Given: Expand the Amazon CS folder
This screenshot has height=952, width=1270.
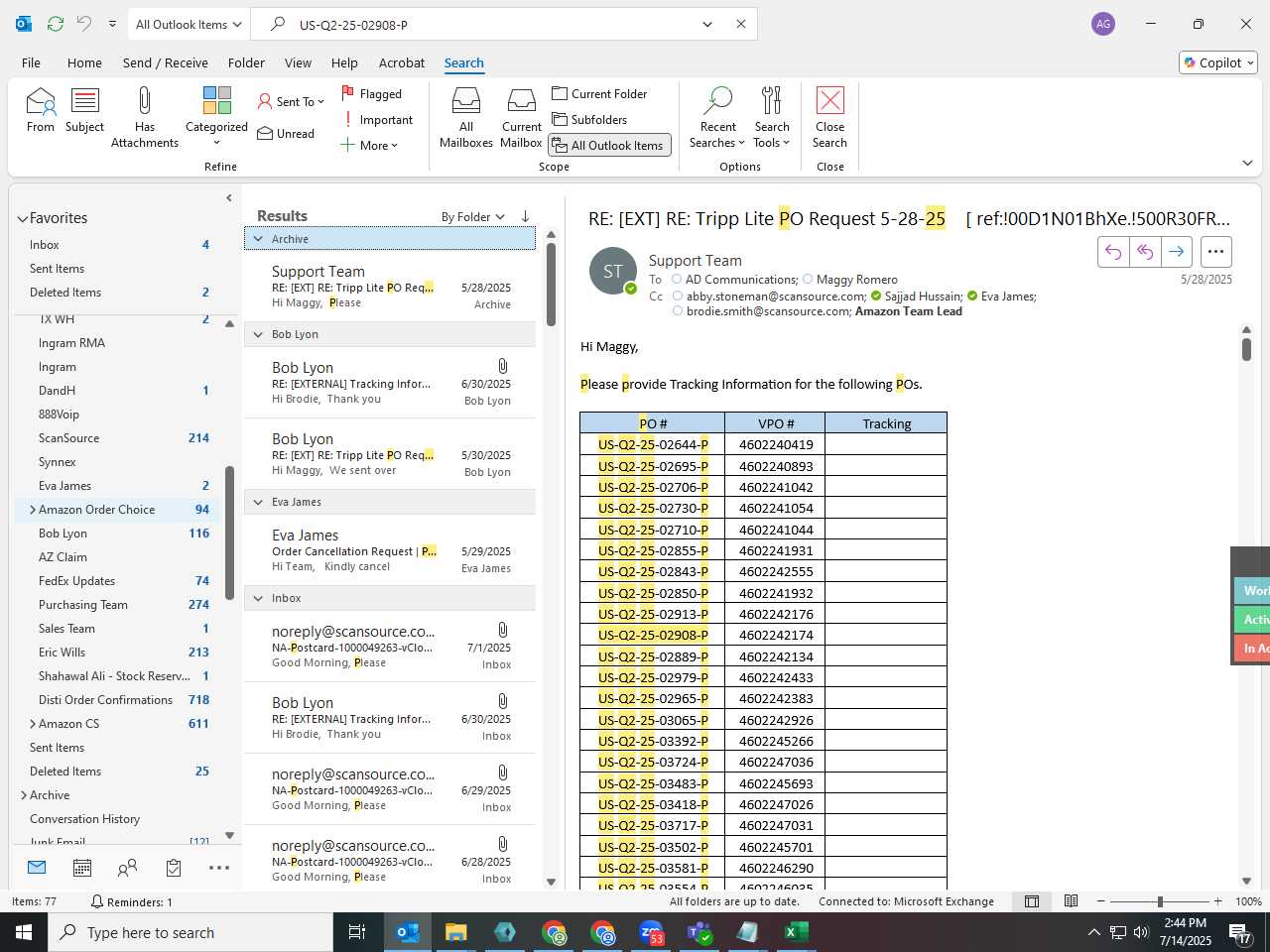Looking at the screenshot, I should coord(33,724).
